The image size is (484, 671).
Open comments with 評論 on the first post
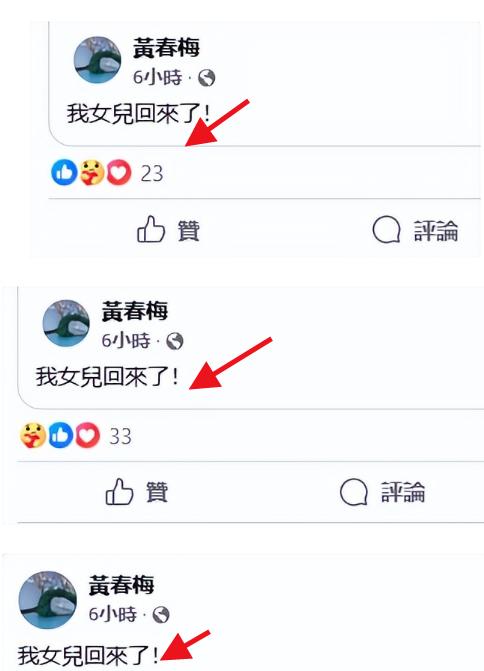click(415, 230)
